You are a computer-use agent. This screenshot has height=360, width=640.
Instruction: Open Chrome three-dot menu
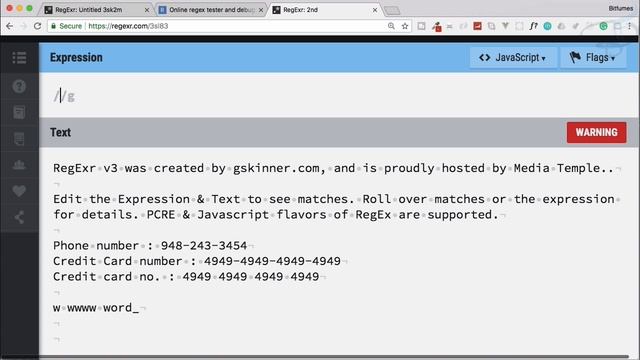(x=630, y=26)
